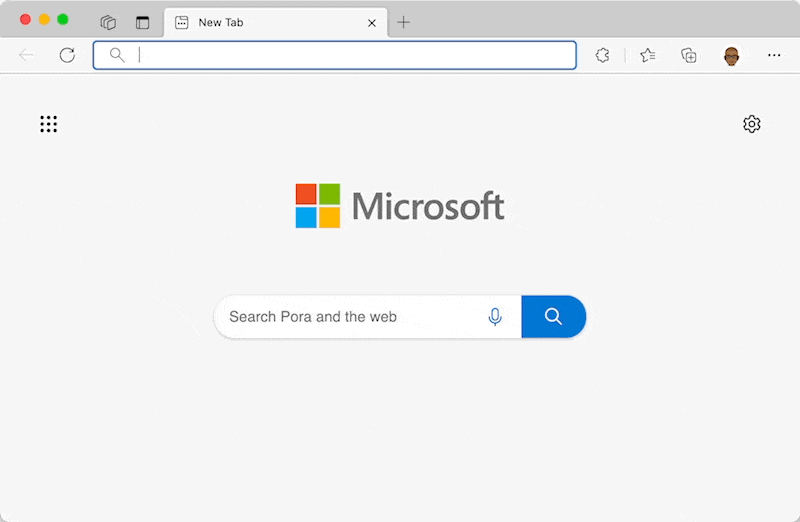Image resolution: width=800 pixels, height=522 pixels.
Task: Focus the address bar field
Action: [x=335, y=55]
